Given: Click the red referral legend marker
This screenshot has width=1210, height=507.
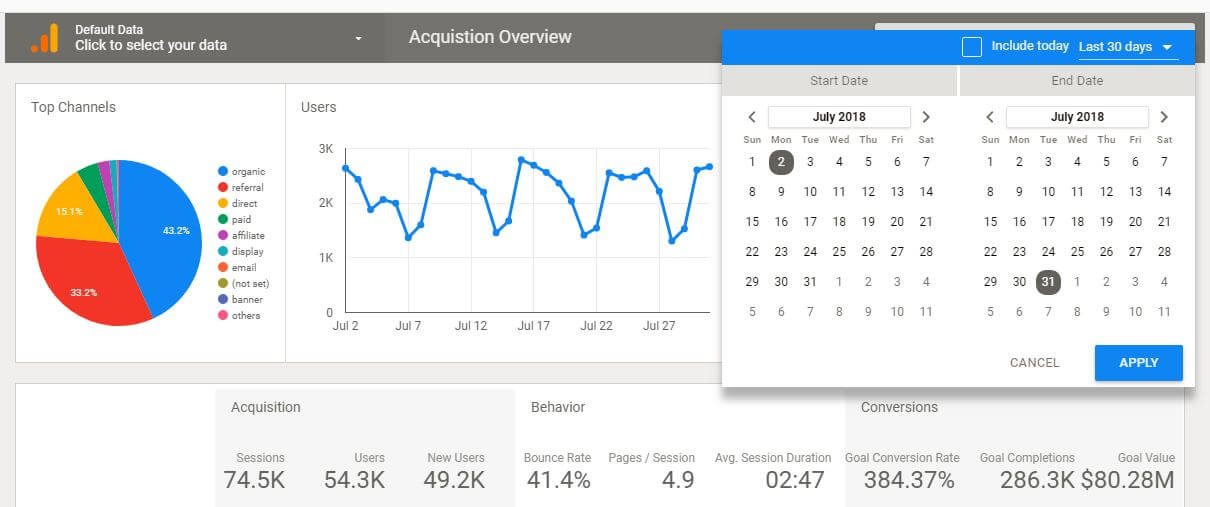Looking at the screenshot, I should (x=223, y=188).
